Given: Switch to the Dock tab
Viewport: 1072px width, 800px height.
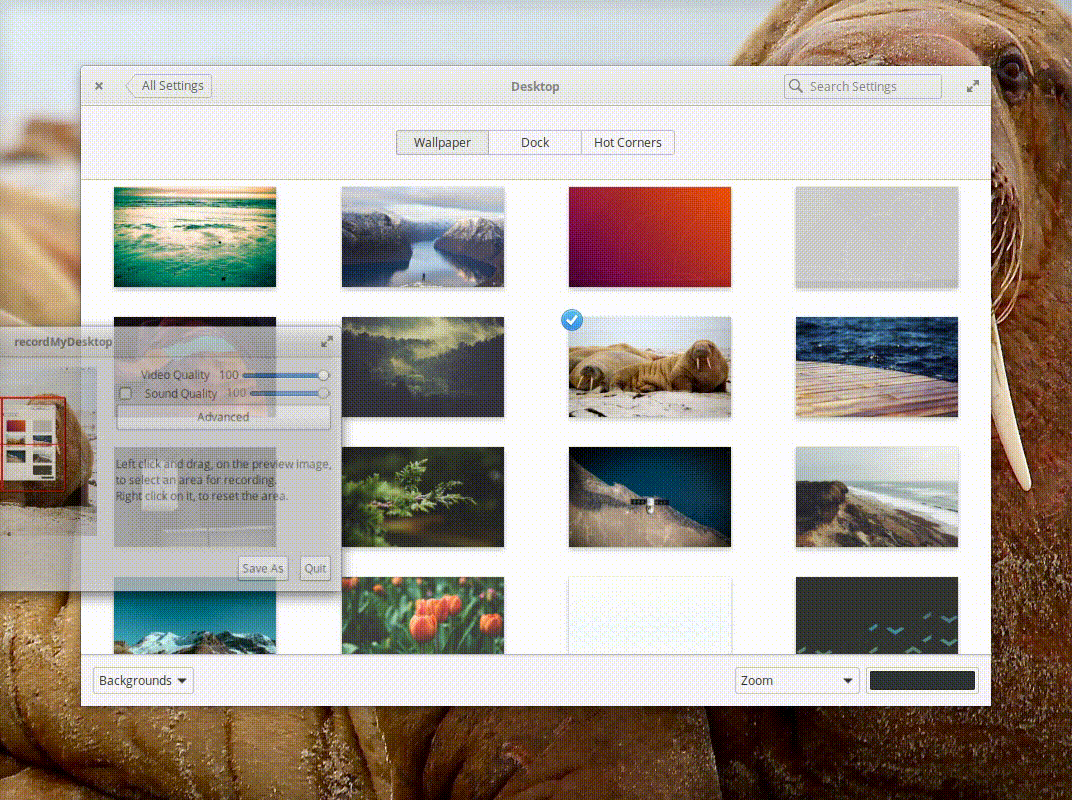Looking at the screenshot, I should click(x=534, y=142).
